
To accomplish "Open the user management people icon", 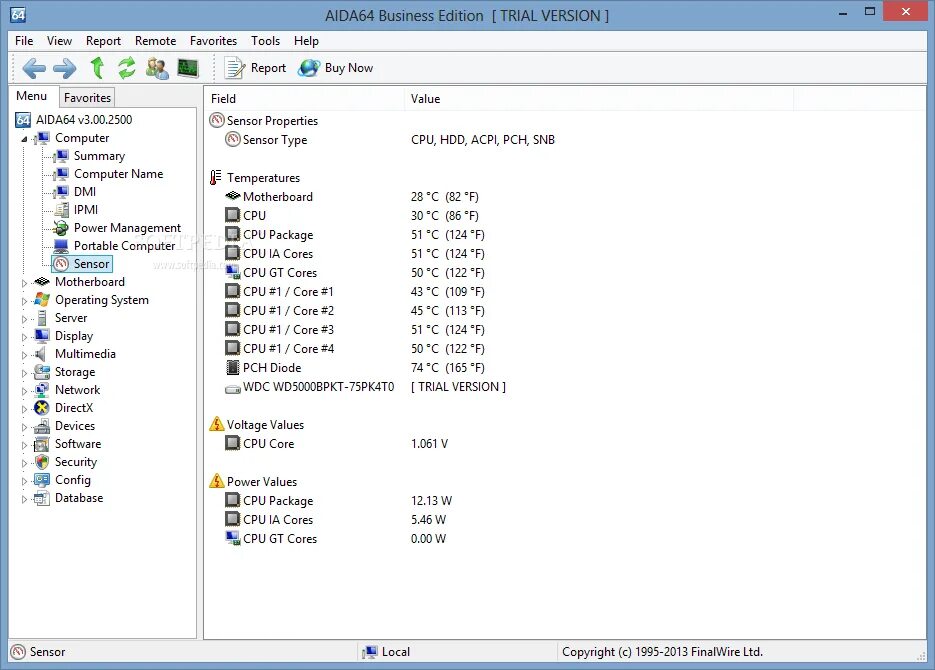I will (157, 68).
